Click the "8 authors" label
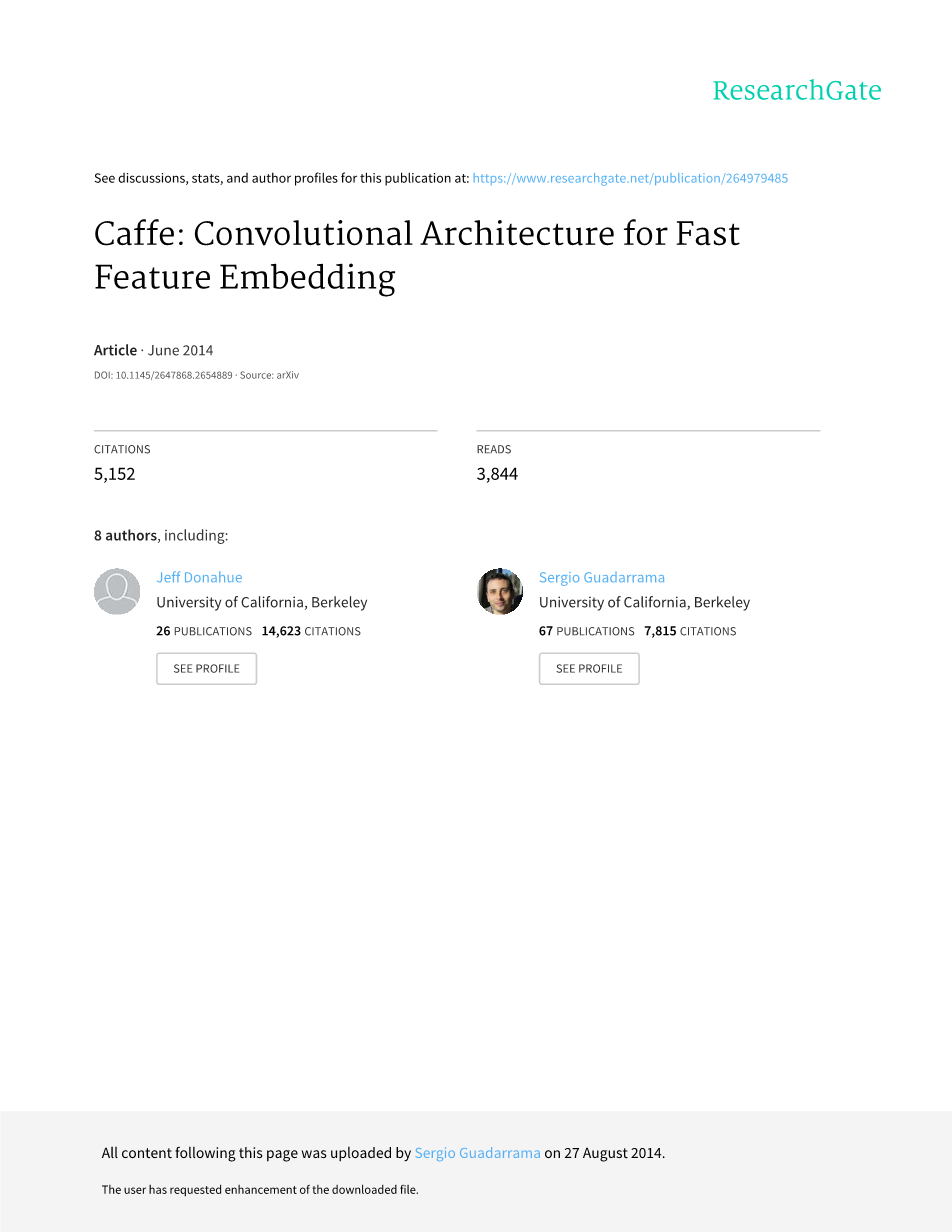The height and width of the screenshot is (1232, 952). point(125,535)
